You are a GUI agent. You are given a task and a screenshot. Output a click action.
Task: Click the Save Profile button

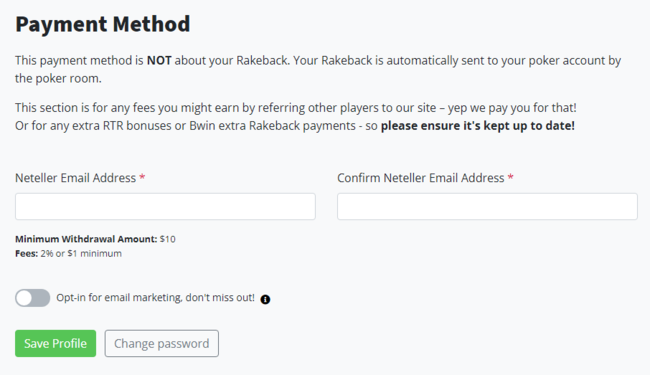pos(56,343)
